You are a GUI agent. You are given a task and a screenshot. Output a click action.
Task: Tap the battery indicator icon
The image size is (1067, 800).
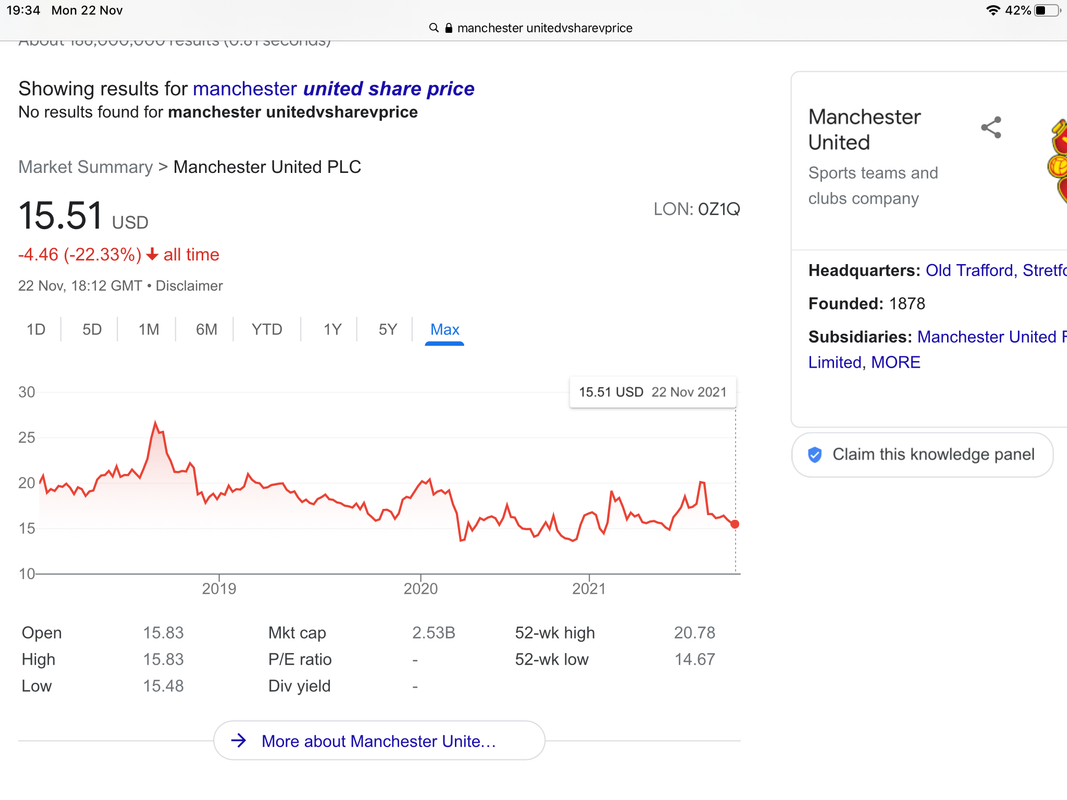(x=1047, y=10)
